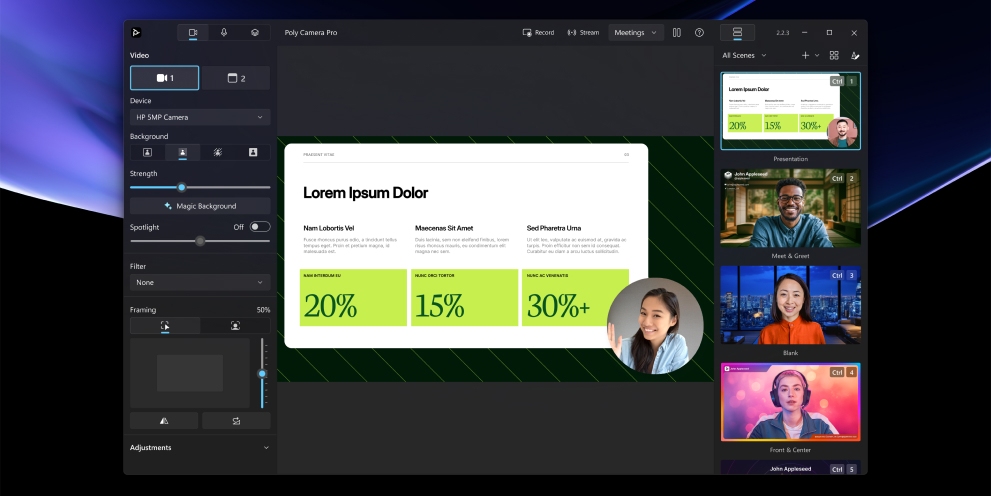This screenshot has width=991, height=496.
Task: Switch scenes to grid view
Action: [x=834, y=55]
